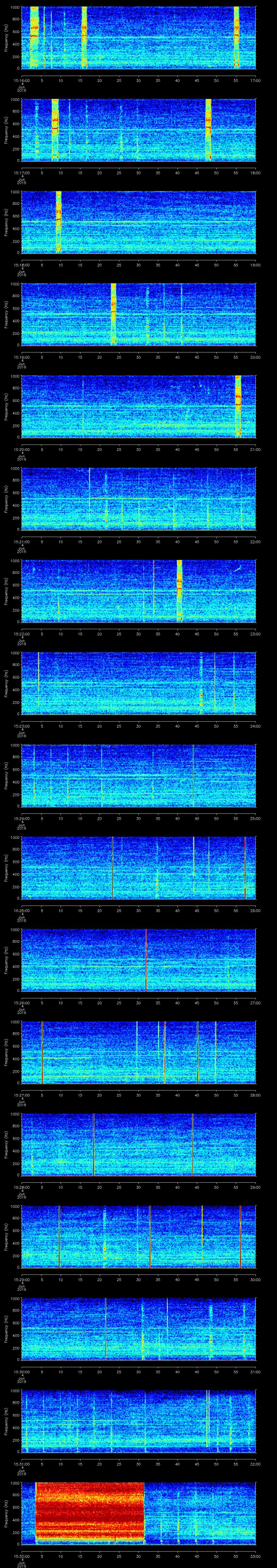Click the 15:31:00 start time label
The height and width of the screenshot is (1568, 277).
point(21,1464)
